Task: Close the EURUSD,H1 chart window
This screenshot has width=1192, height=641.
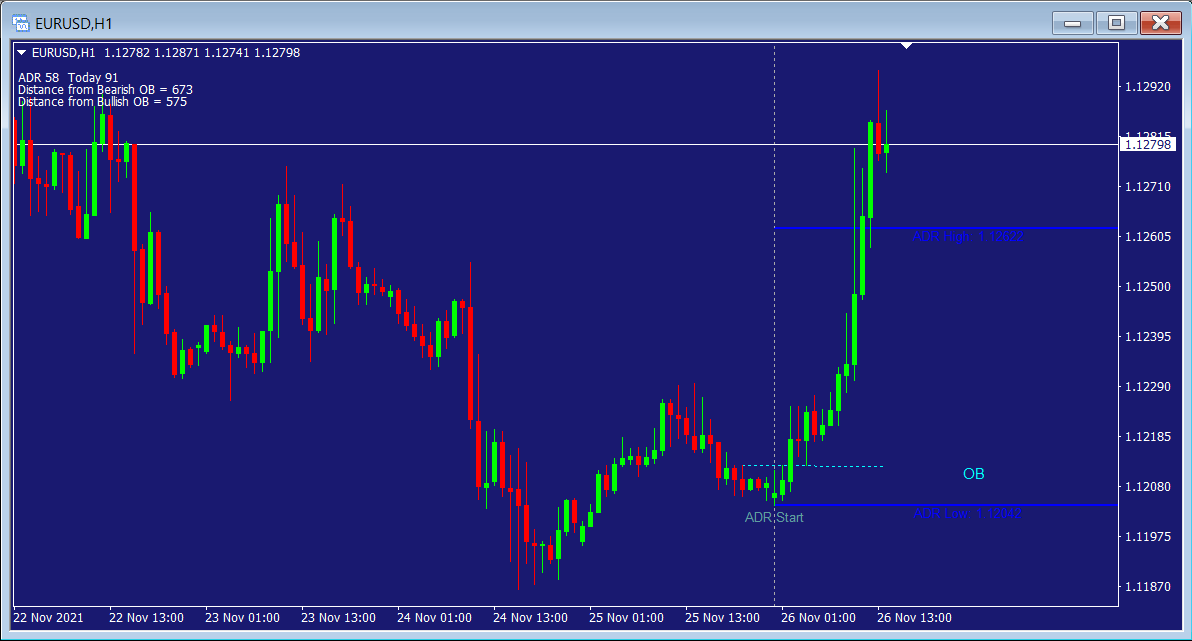Action: pos(1160,22)
